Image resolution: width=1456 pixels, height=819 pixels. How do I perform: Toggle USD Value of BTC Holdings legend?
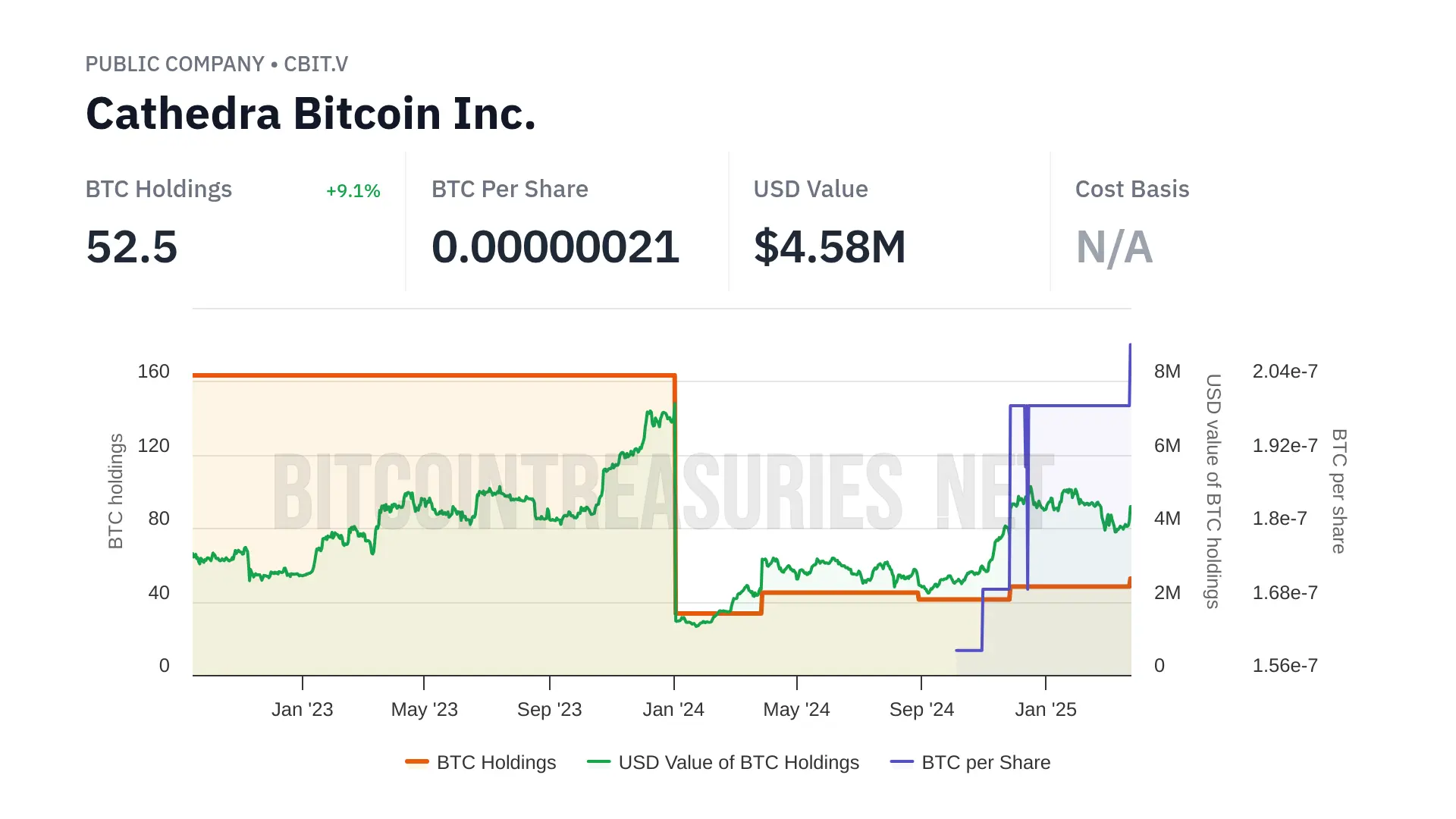(738, 762)
